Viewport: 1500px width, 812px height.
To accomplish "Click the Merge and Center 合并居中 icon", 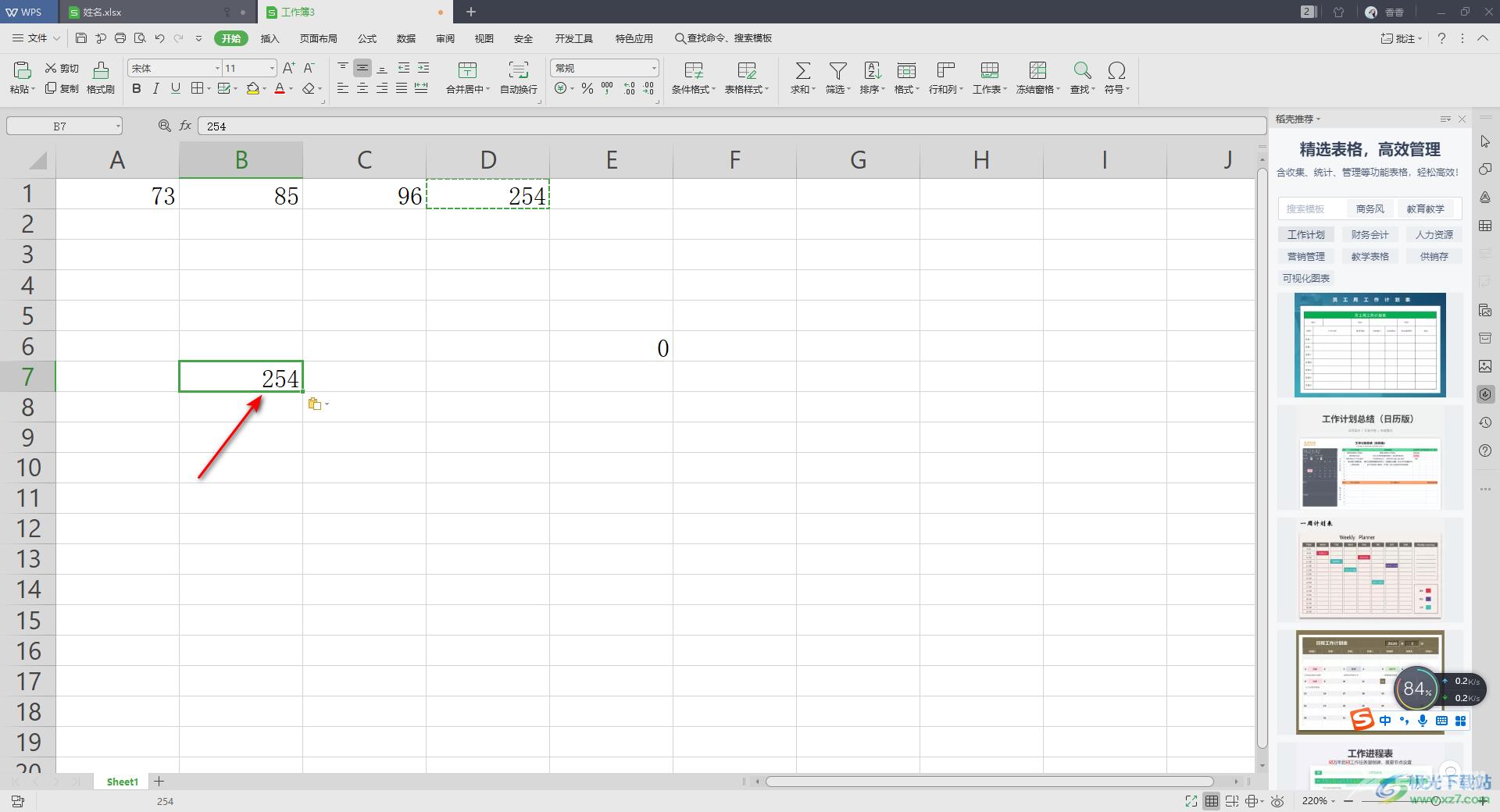I will (467, 70).
